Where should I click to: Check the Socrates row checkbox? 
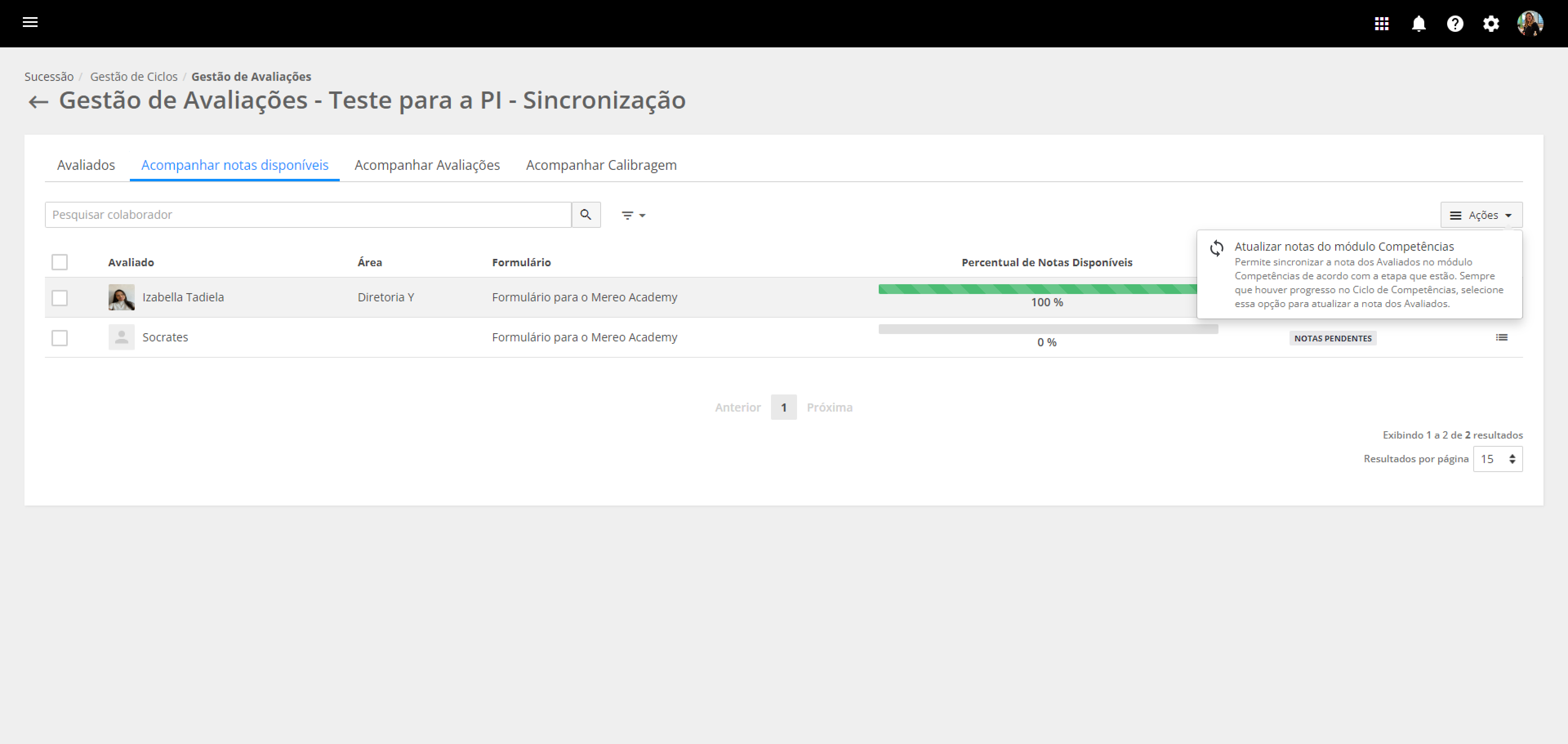pyautogui.click(x=60, y=338)
